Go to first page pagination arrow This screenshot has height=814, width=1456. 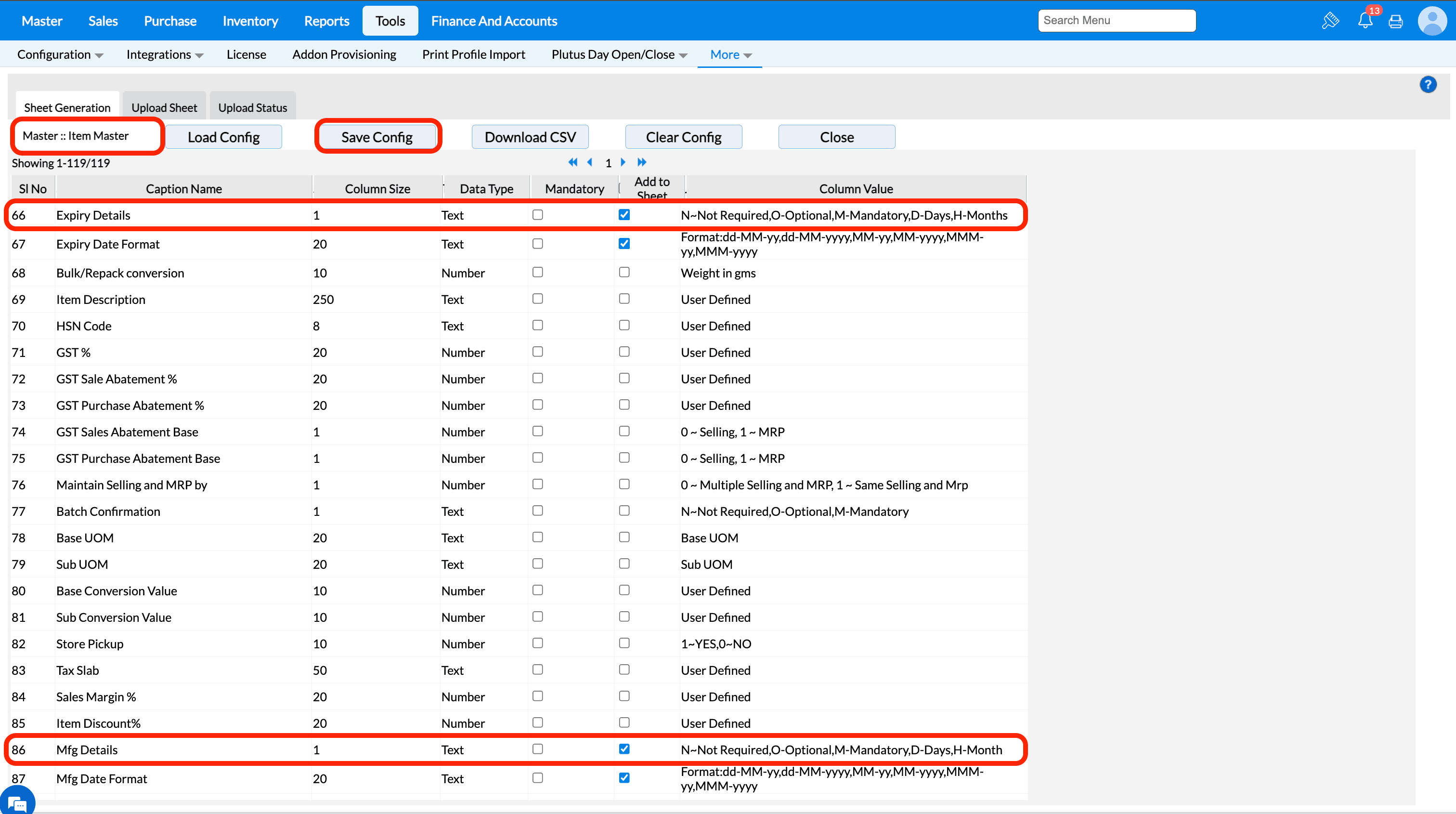[x=572, y=162]
